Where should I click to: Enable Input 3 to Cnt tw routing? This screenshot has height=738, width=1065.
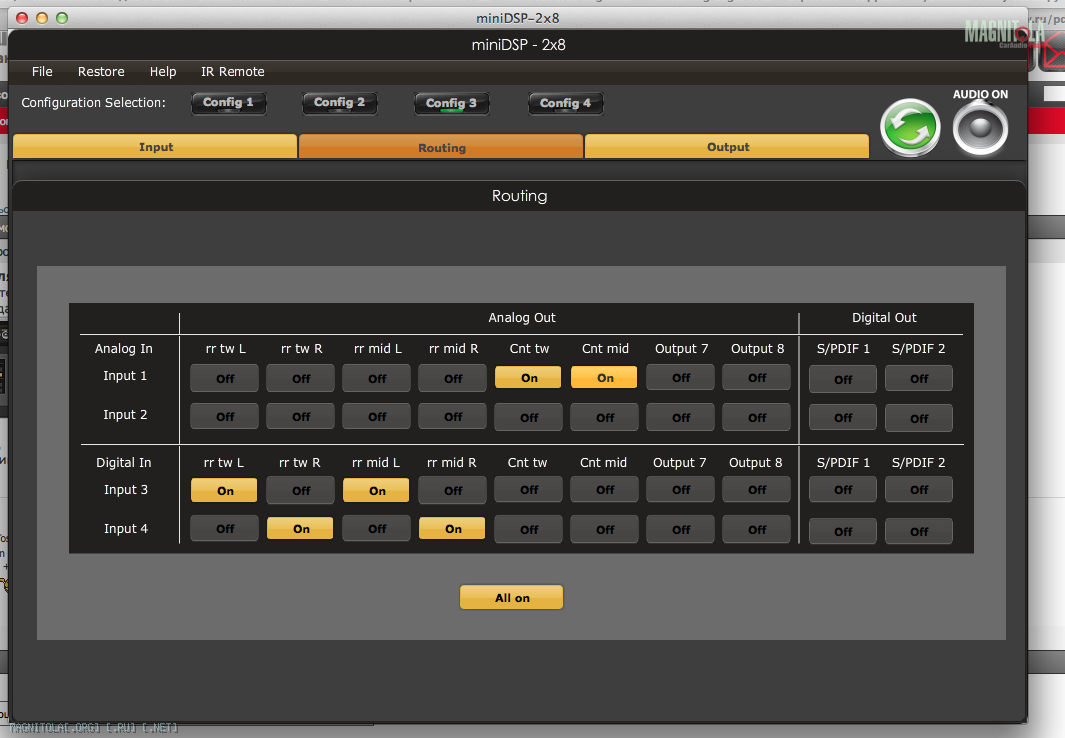coord(528,490)
